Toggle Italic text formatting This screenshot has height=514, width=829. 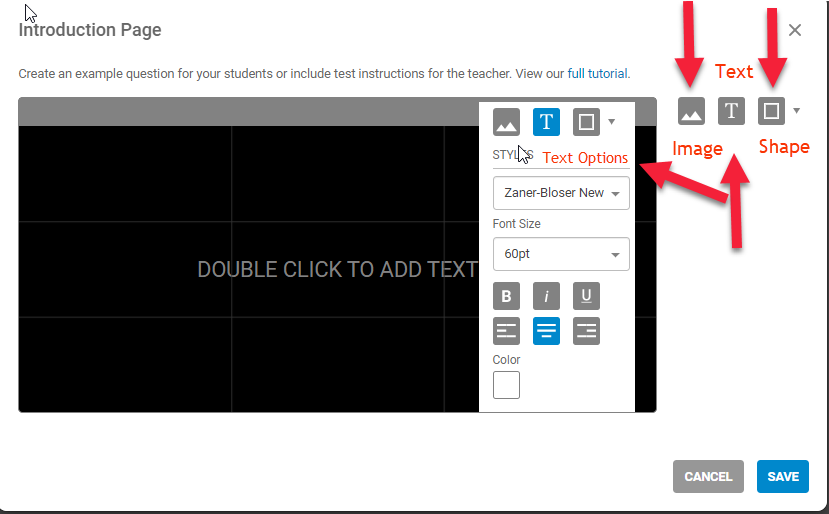click(x=546, y=296)
